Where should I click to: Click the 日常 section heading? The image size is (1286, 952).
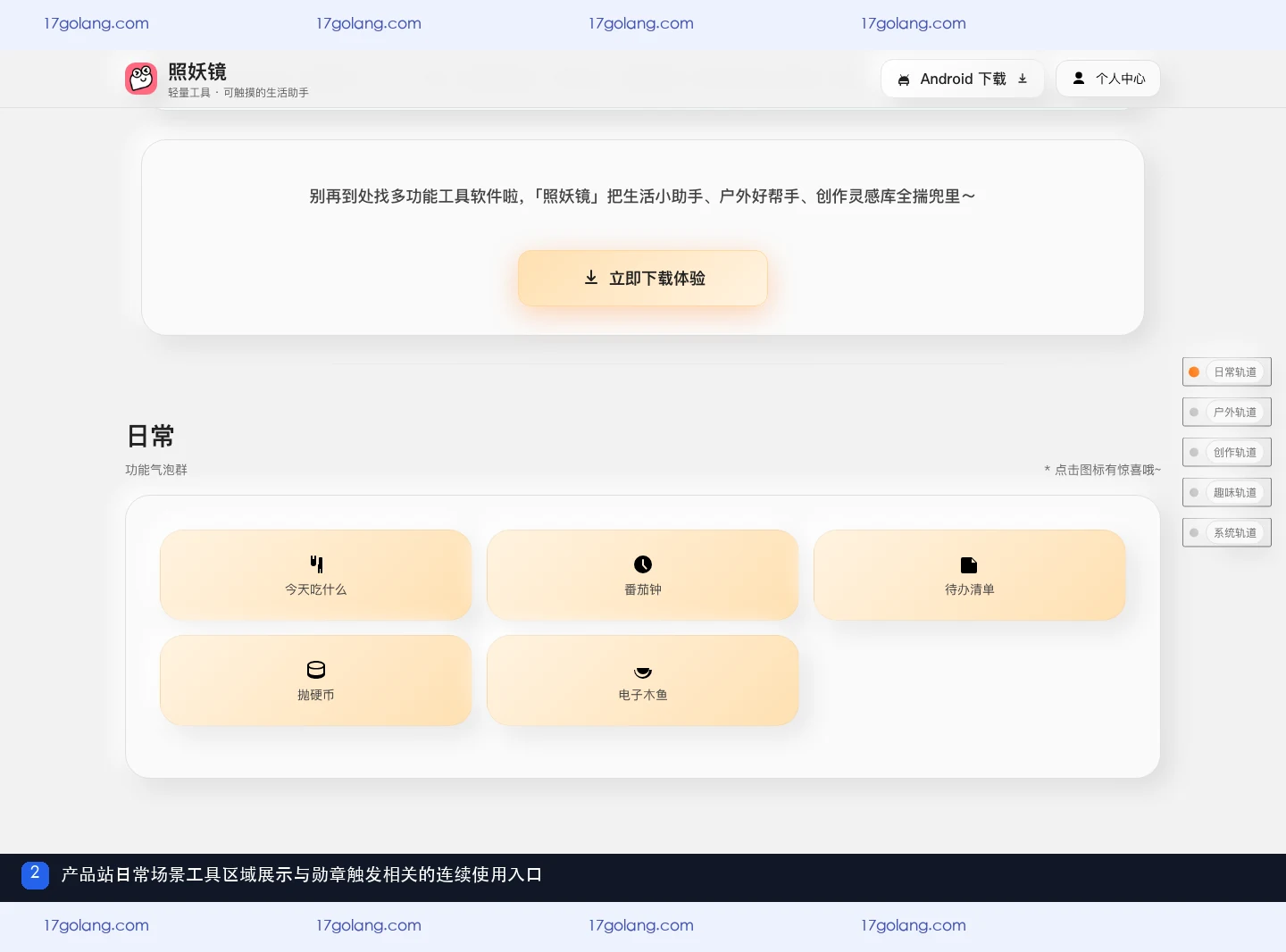[x=150, y=436]
